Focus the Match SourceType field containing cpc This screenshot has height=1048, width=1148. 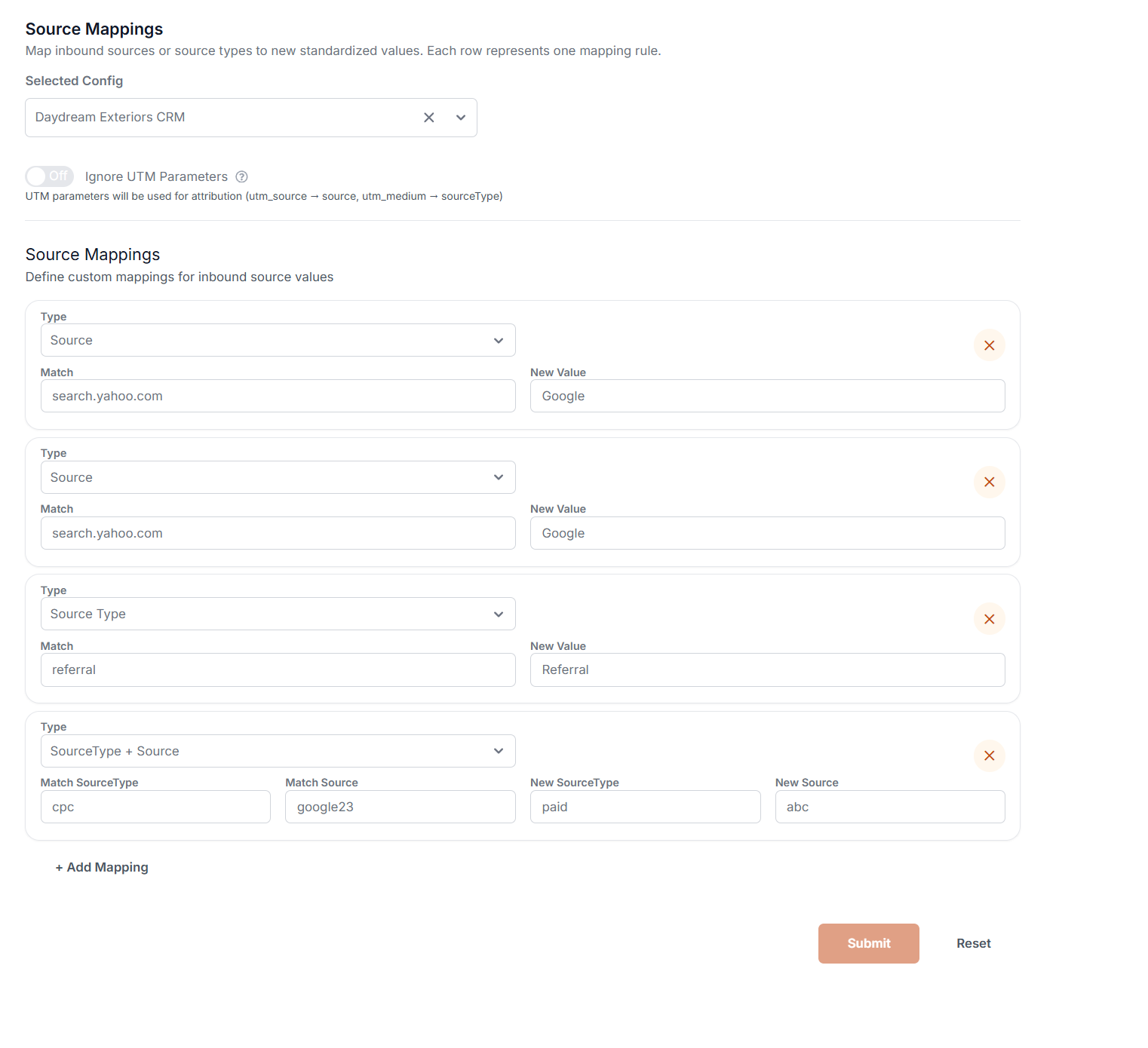[155, 807]
